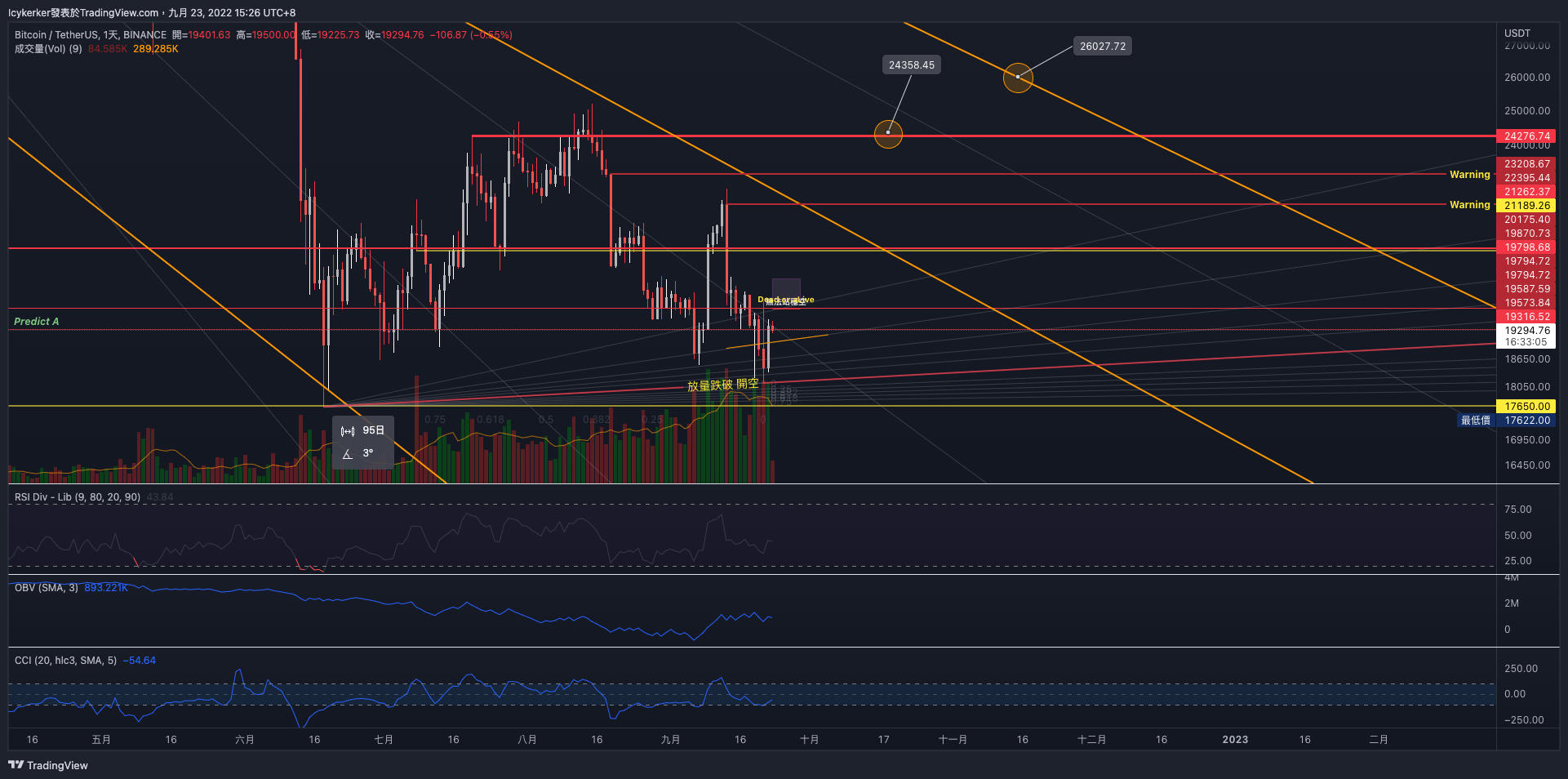Click the 18650.00 tick on price scale
This screenshot has width=1568, height=779.
point(1527,359)
